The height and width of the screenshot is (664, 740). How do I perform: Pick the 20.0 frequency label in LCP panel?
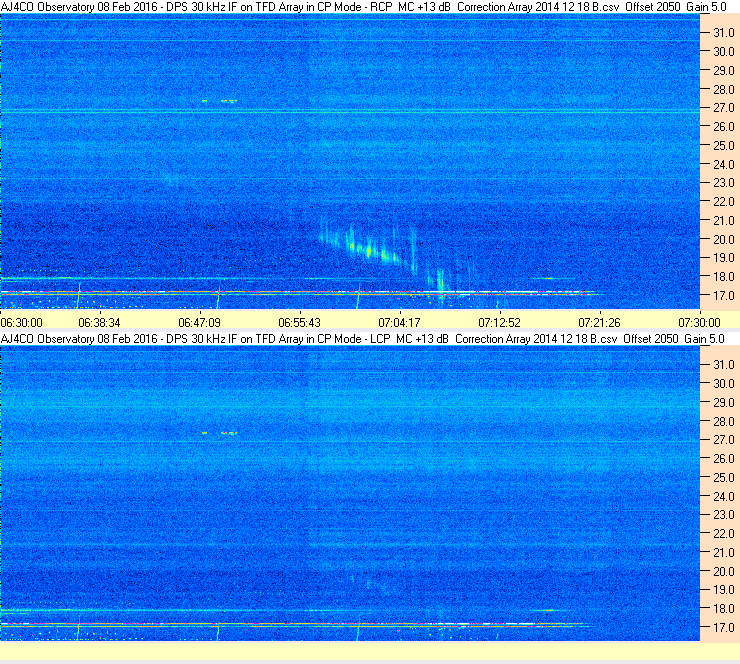click(723, 571)
